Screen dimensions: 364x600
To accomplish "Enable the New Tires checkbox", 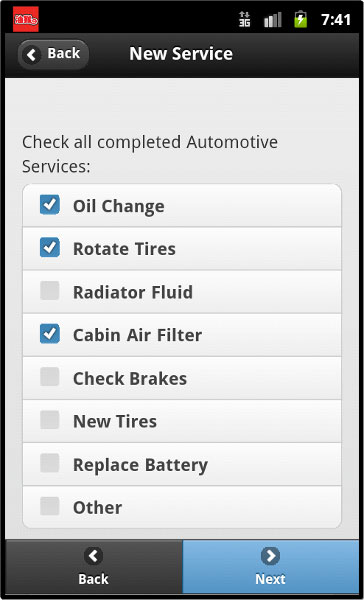I will (x=50, y=420).
